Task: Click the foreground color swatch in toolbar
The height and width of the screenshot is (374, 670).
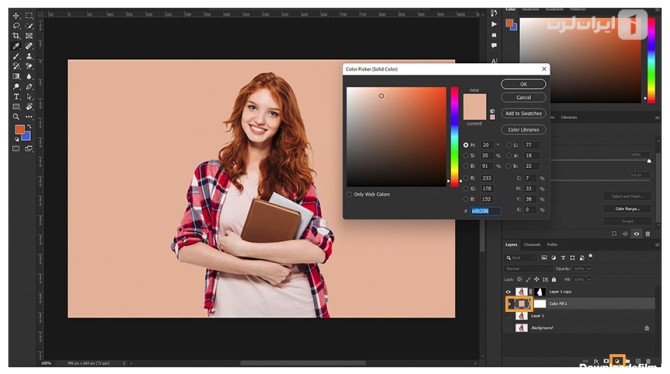Action: [20, 130]
